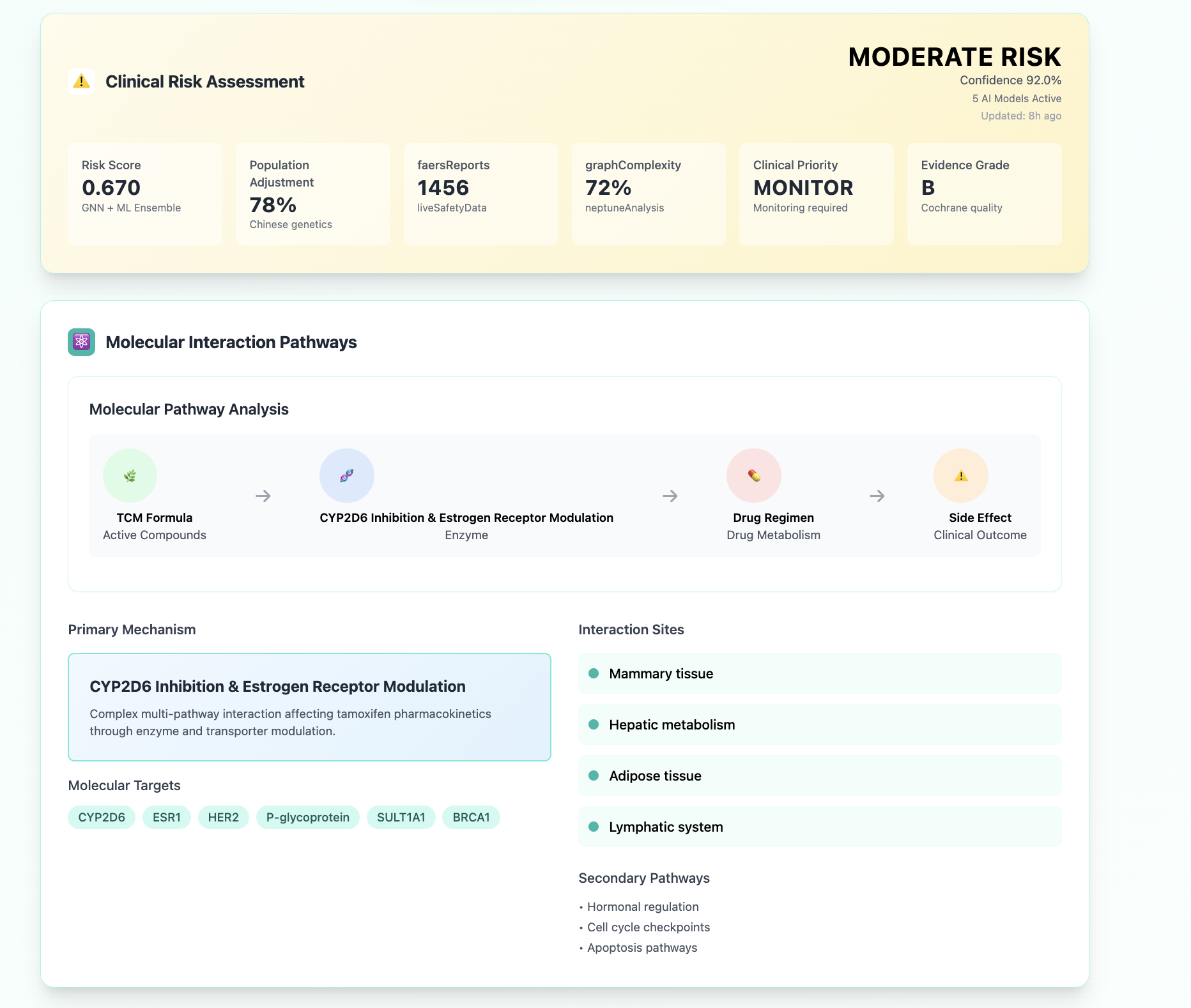Click the Primary Mechanism heading
Screen dimensions: 1191x1008
pyautogui.click(x=132, y=630)
